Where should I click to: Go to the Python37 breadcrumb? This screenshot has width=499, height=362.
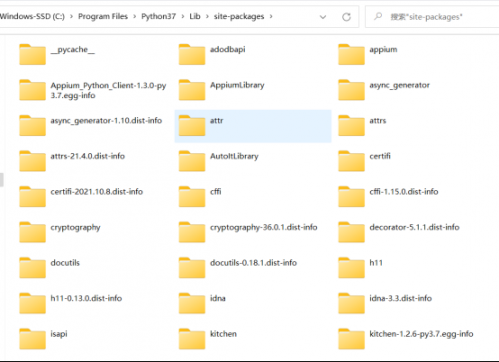pyautogui.click(x=158, y=16)
